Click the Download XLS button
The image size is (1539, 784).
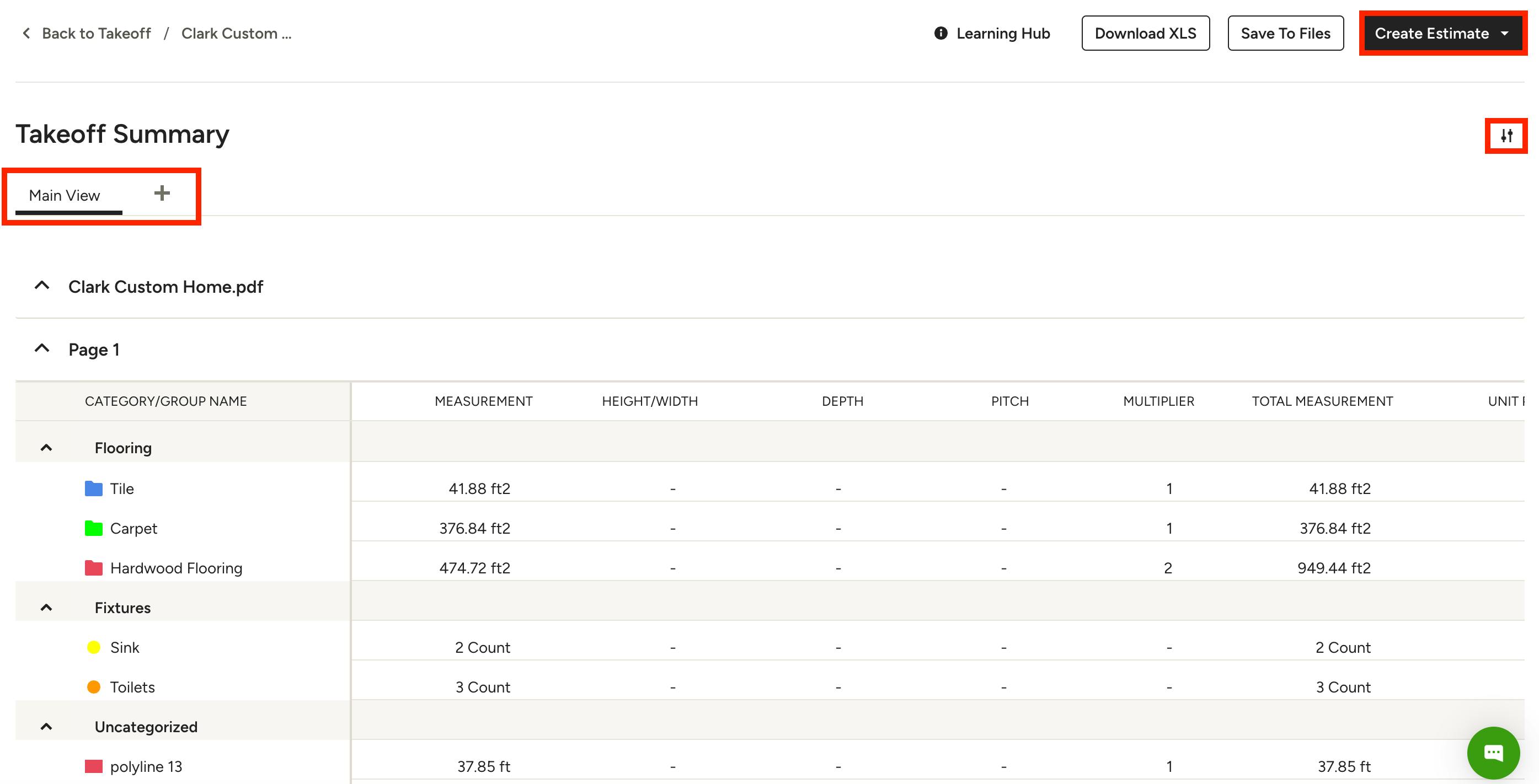[x=1145, y=34]
